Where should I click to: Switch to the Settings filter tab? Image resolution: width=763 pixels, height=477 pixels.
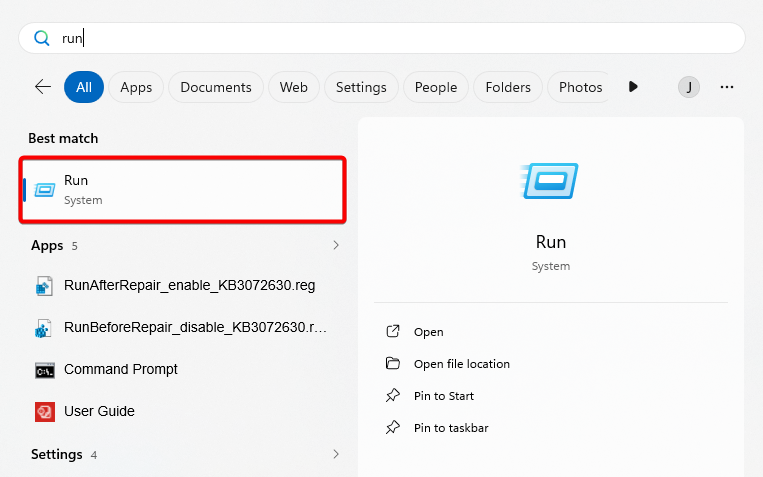[x=361, y=87]
